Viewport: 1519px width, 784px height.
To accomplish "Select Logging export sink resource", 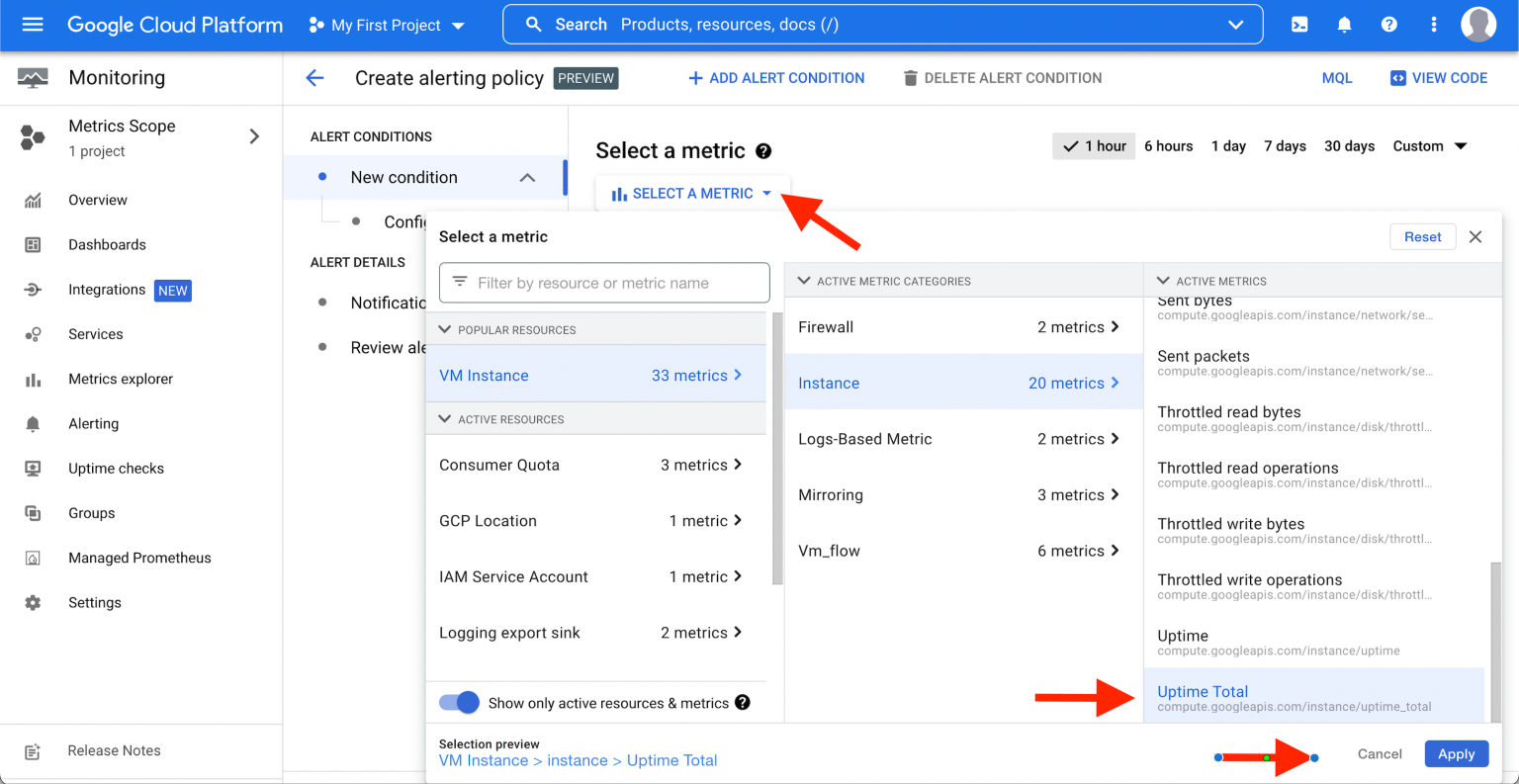I will [x=595, y=633].
